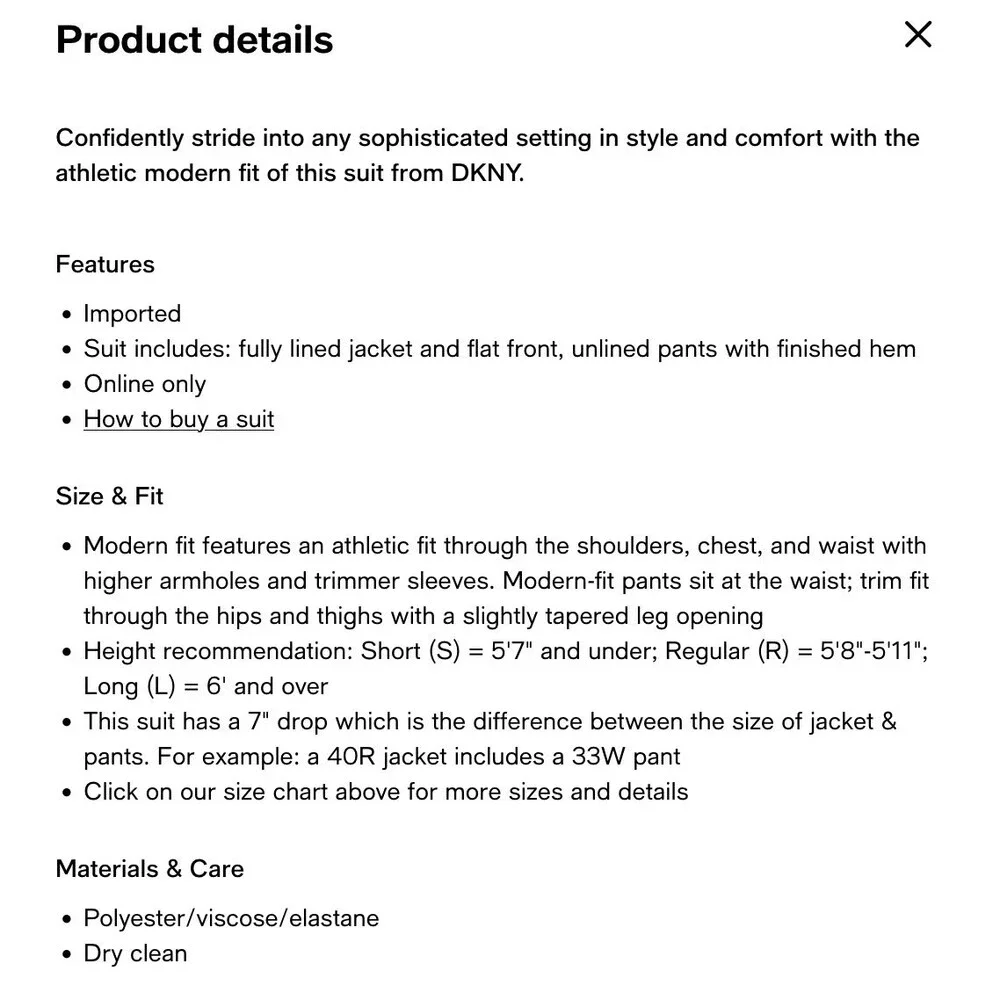The image size is (1000, 1000).
Task: Select the Materials & Care heading
Action: pos(150,869)
